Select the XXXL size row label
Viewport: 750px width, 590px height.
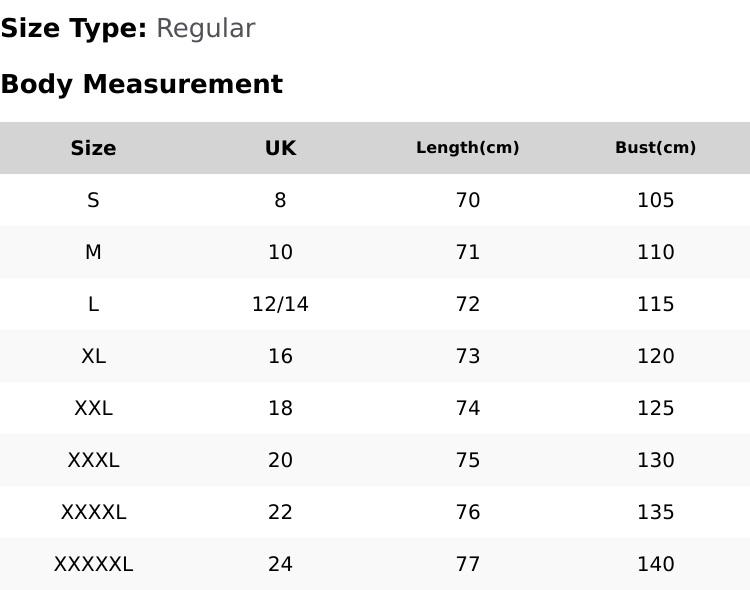point(93,460)
